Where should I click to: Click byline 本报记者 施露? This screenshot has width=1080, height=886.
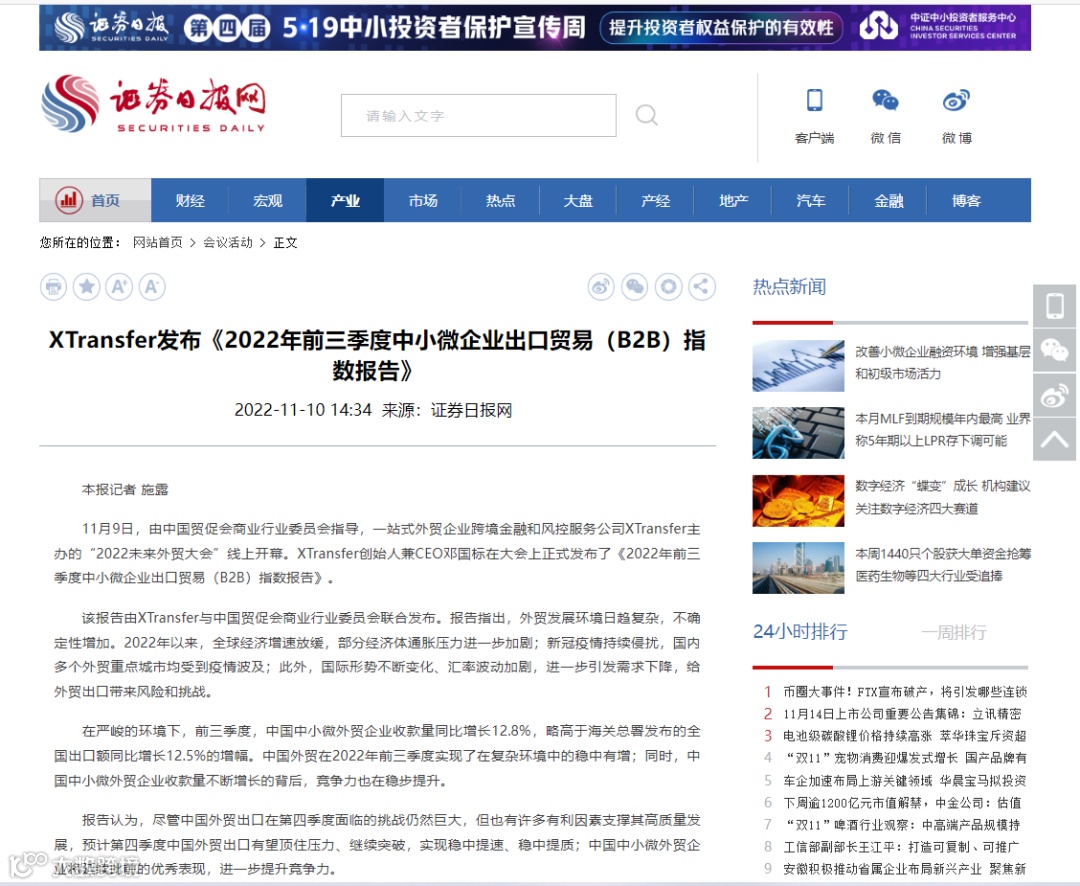125,489
